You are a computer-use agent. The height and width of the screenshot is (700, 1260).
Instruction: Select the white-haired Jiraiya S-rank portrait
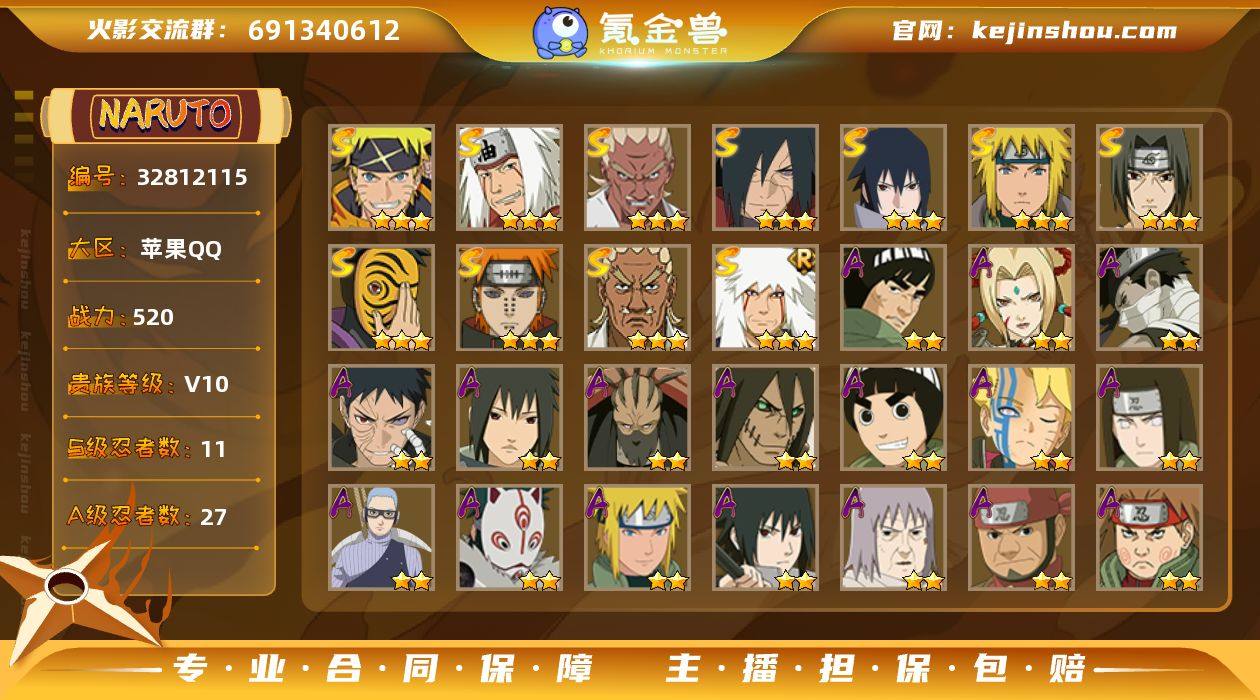509,178
